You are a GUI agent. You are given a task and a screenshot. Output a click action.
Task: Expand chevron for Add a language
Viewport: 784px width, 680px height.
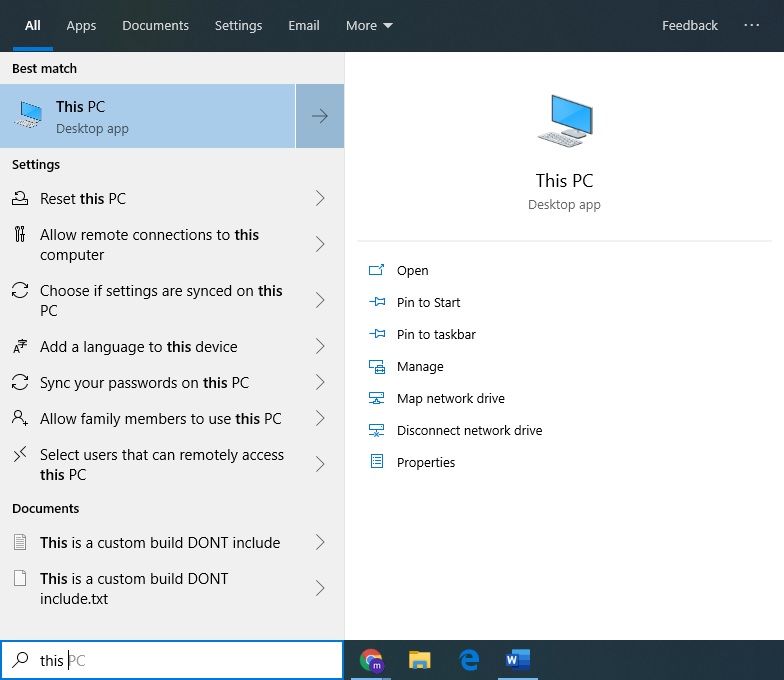320,346
